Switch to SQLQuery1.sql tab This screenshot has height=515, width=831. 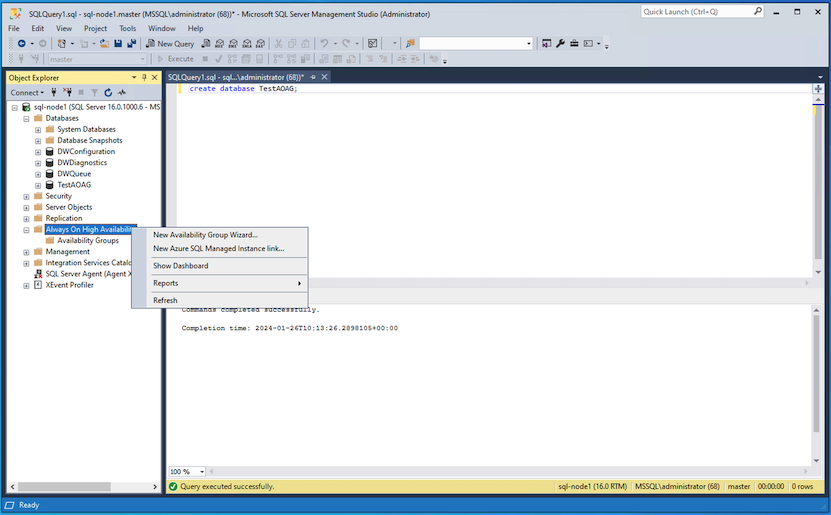(236, 77)
